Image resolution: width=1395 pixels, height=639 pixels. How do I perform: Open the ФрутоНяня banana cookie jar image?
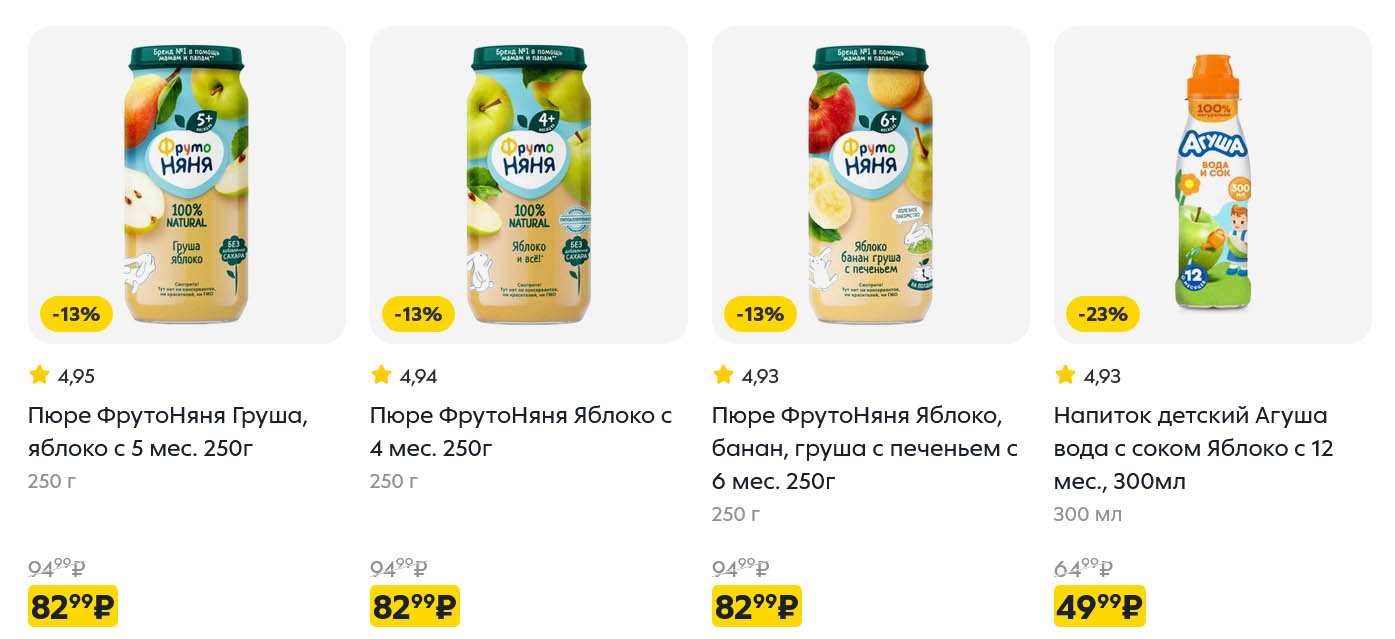[x=870, y=184]
